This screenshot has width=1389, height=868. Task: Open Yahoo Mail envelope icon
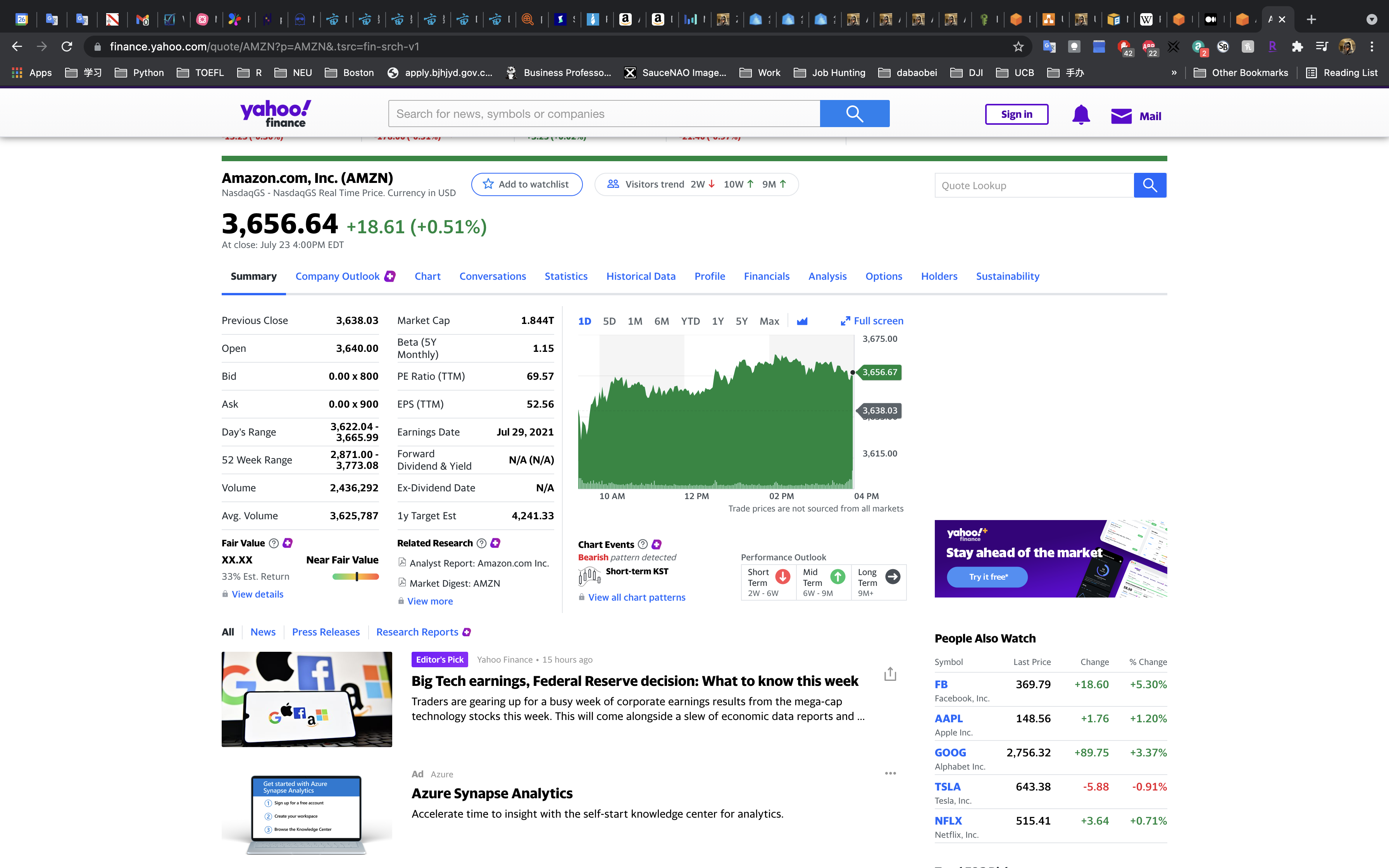click(1121, 116)
